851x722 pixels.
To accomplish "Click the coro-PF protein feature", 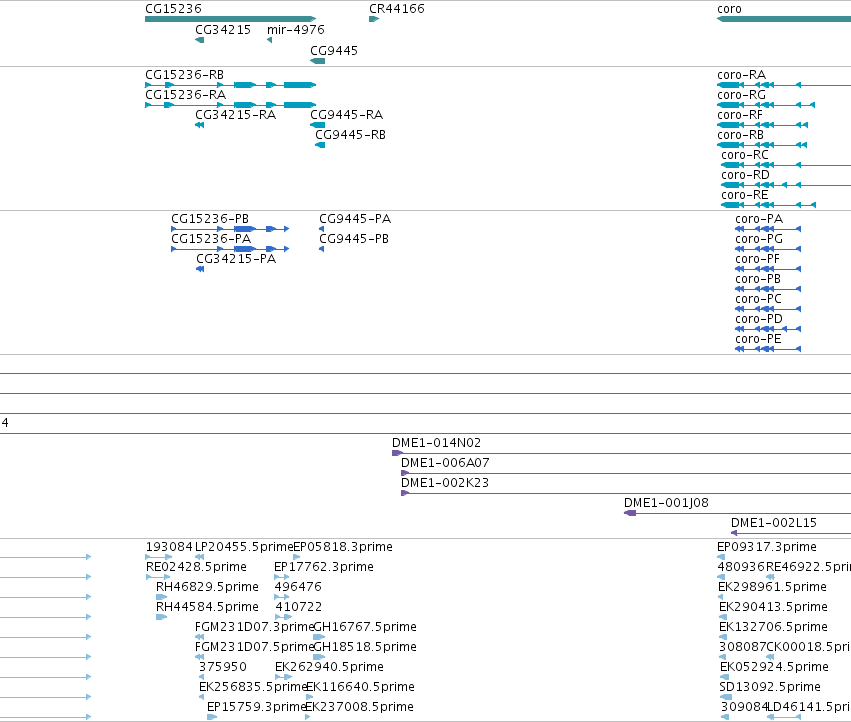I will 768,269.
